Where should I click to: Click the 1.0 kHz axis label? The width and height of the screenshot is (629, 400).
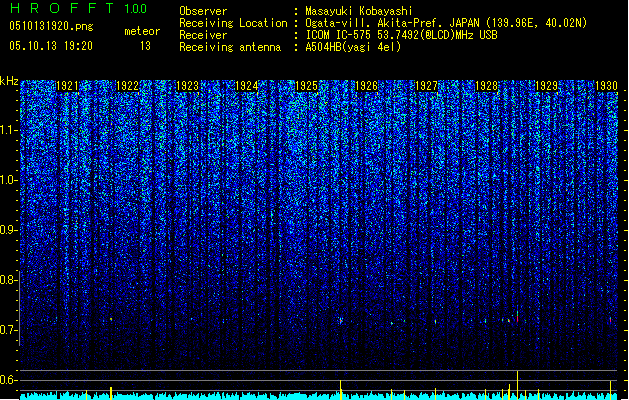coord(9,181)
